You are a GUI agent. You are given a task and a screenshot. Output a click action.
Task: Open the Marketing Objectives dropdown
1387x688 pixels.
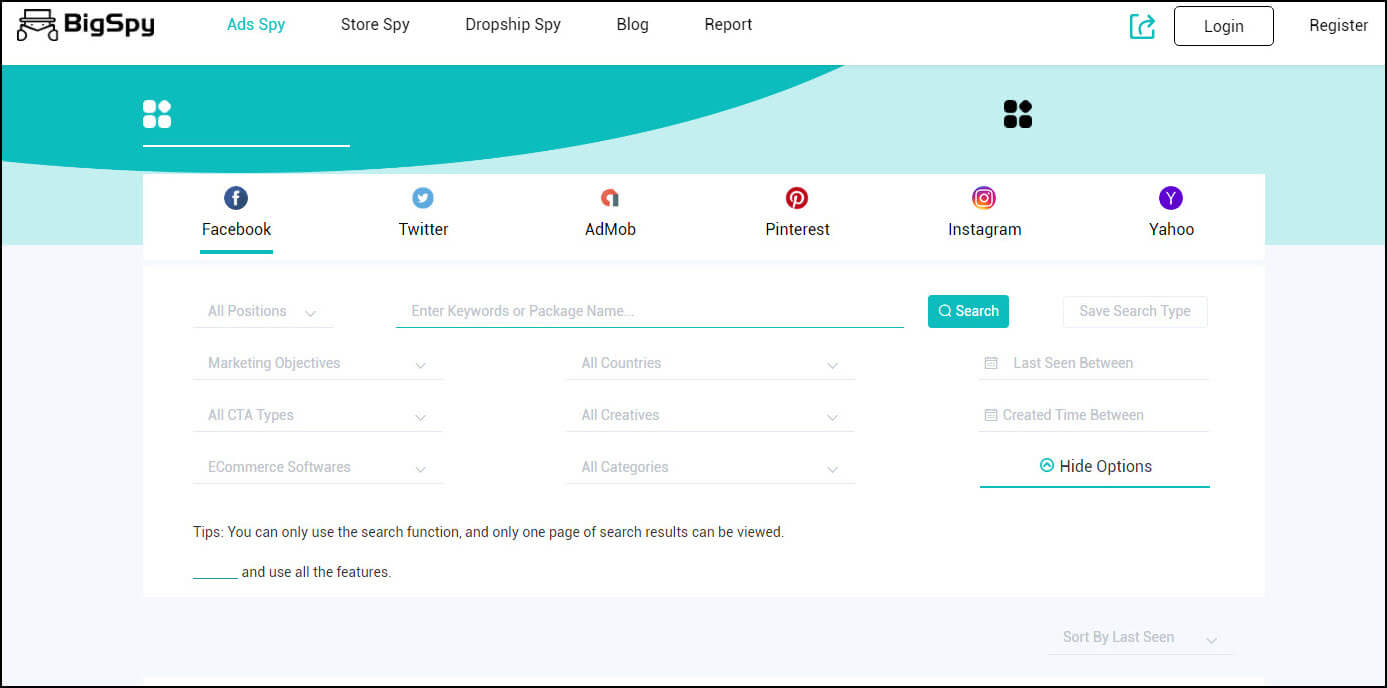tap(318, 364)
